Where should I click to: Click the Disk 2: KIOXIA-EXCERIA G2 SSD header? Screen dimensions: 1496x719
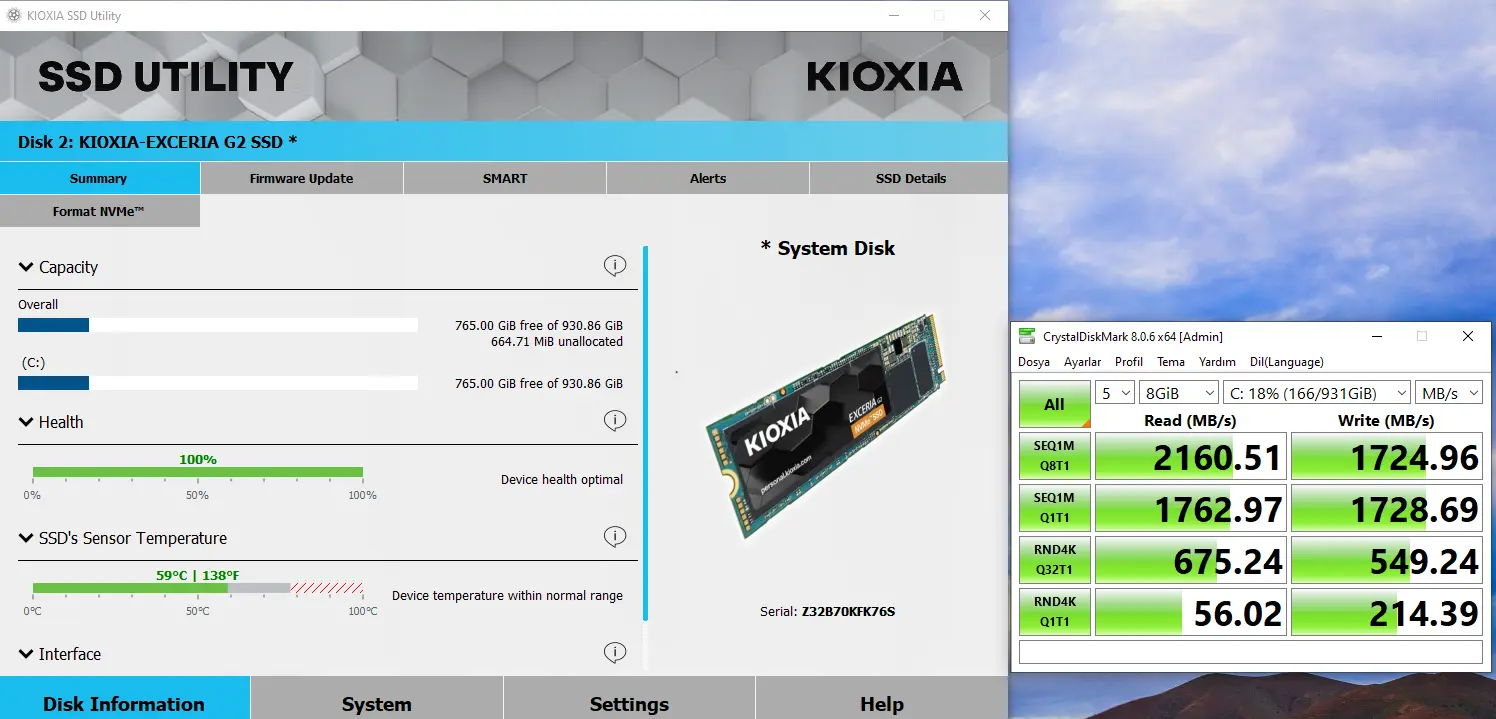(x=158, y=142)
